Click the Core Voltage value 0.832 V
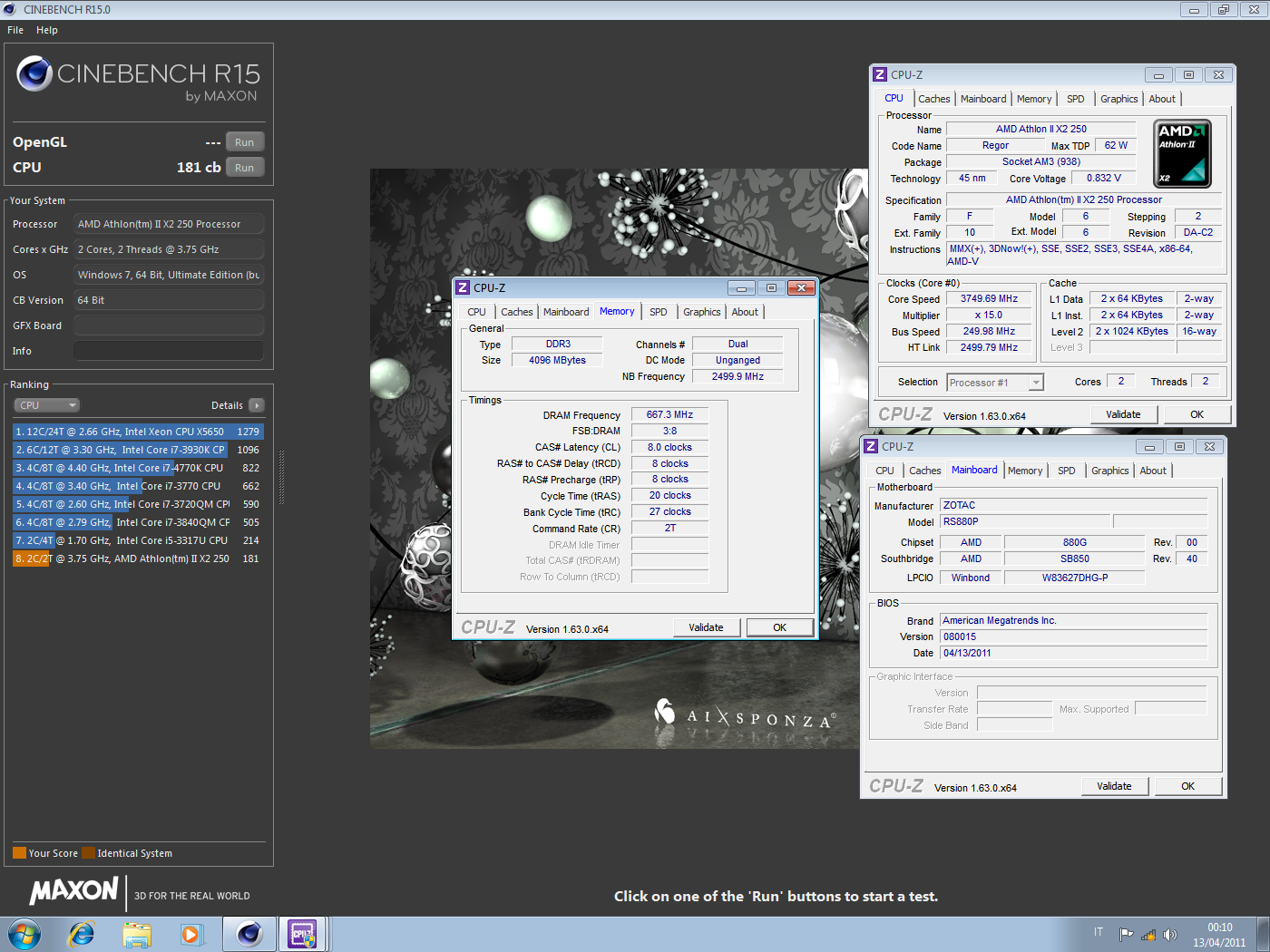The width and height of the screenshot is (1270, 952). point(1104,179)
